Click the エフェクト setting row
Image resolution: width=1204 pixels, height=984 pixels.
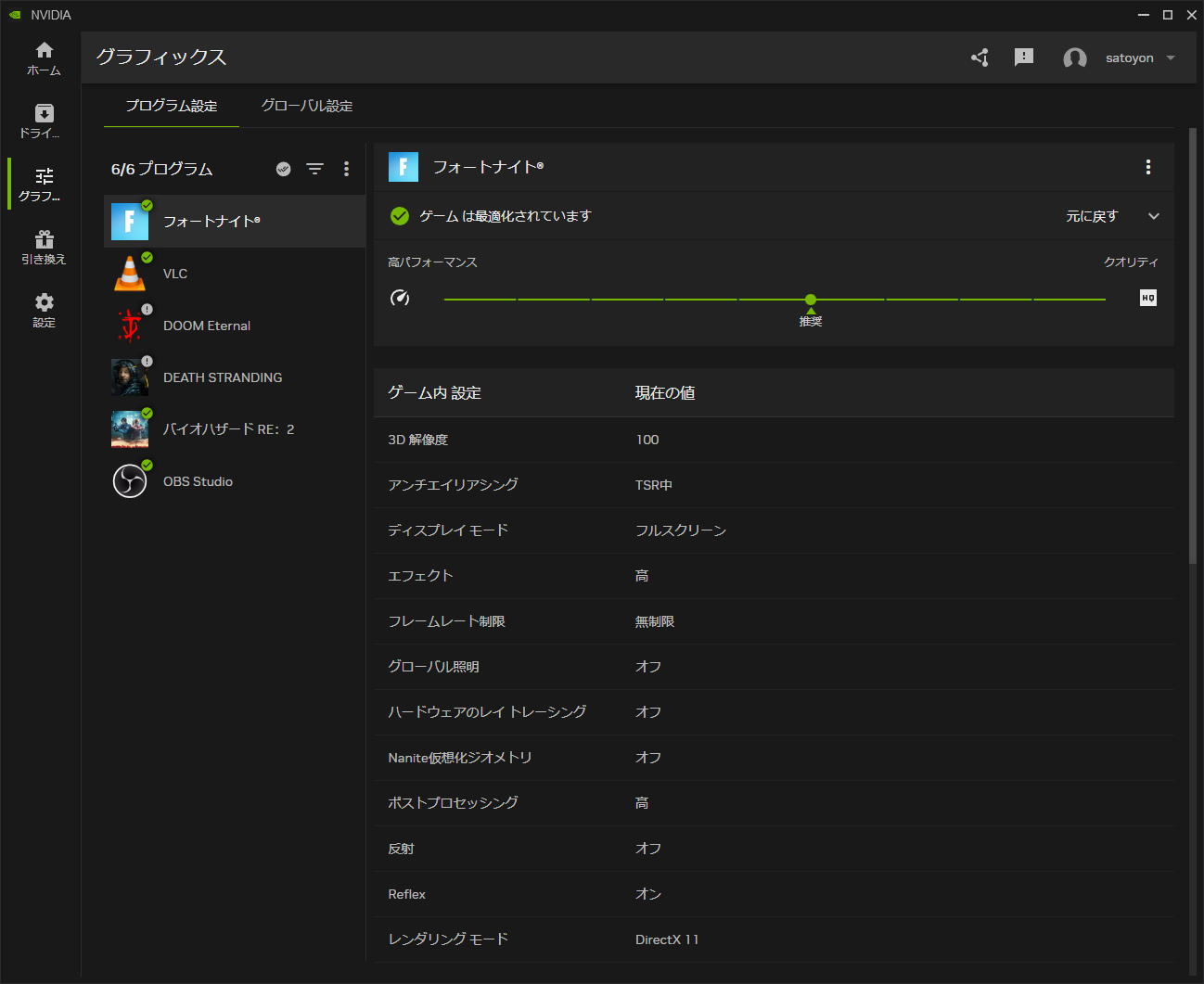click(774, 576)
